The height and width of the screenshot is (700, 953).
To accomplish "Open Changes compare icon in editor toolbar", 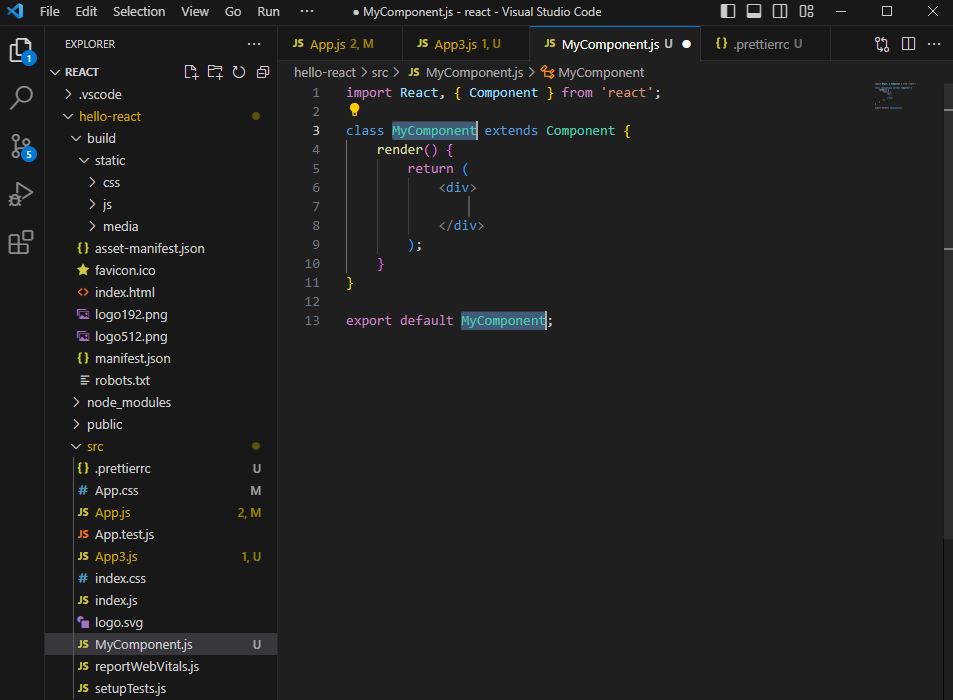I will pyautogui.click(x=882, y=44).
